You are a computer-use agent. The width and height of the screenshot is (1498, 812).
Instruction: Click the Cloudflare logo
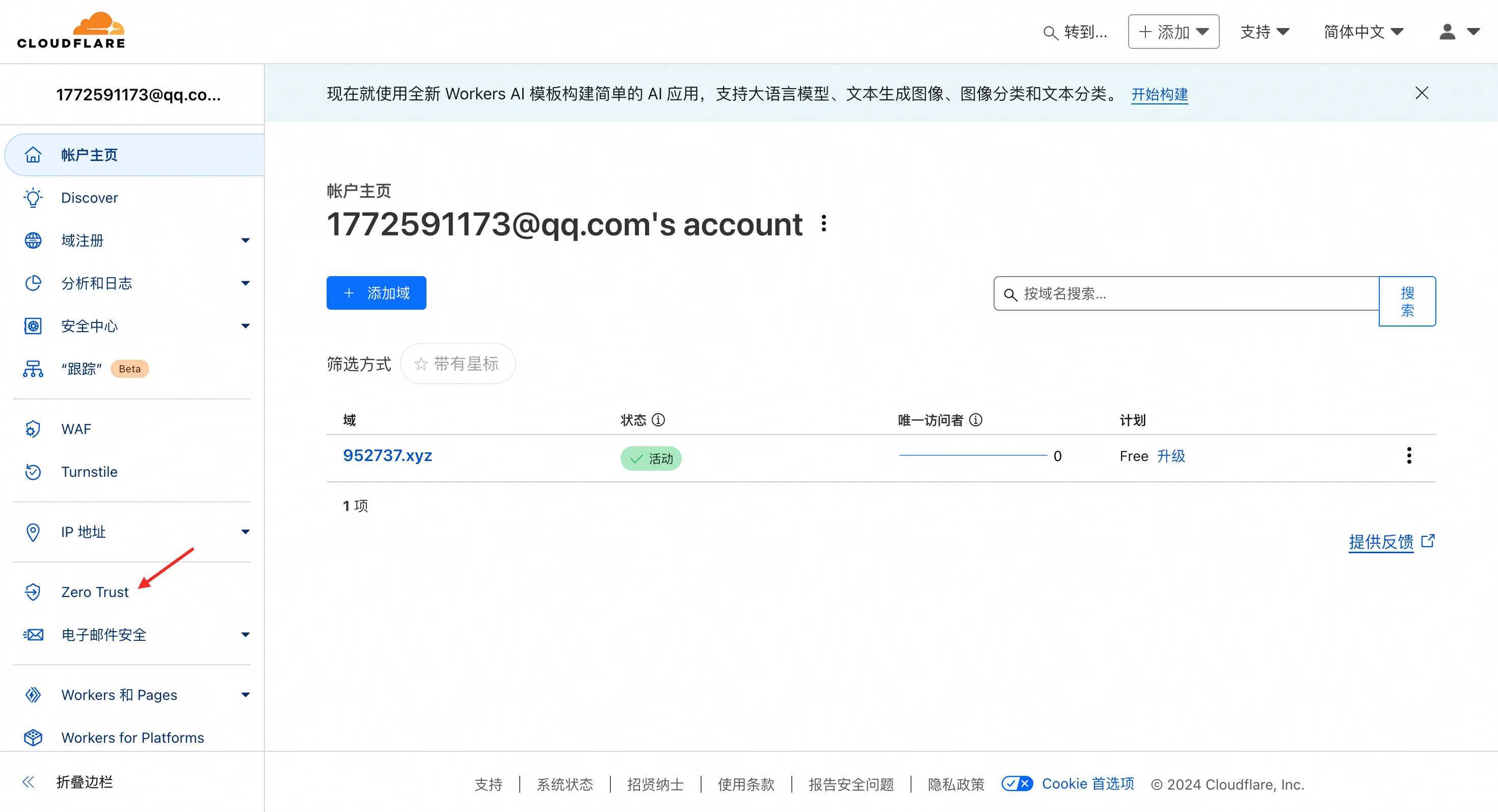pyautogui.click(x=71, y=30)
